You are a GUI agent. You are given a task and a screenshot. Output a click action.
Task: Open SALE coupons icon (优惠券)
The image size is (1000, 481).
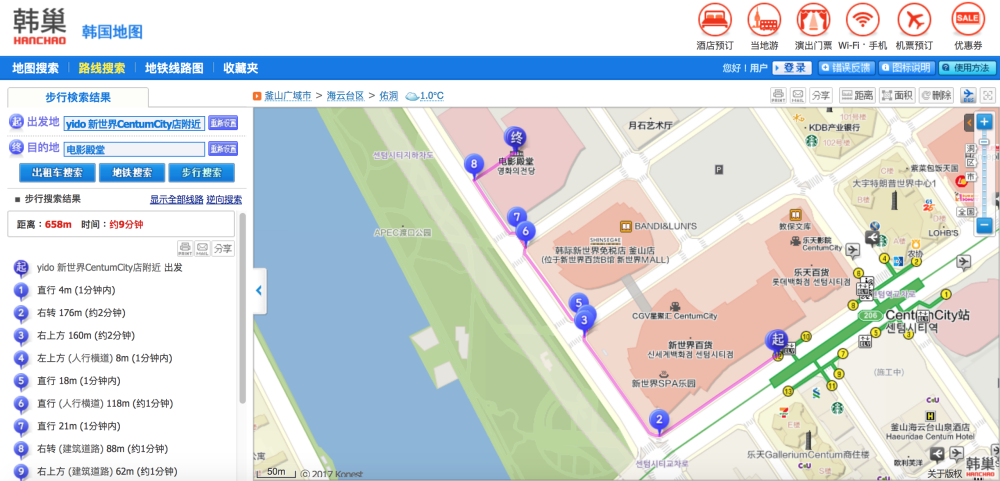click(x=967, y=20)
